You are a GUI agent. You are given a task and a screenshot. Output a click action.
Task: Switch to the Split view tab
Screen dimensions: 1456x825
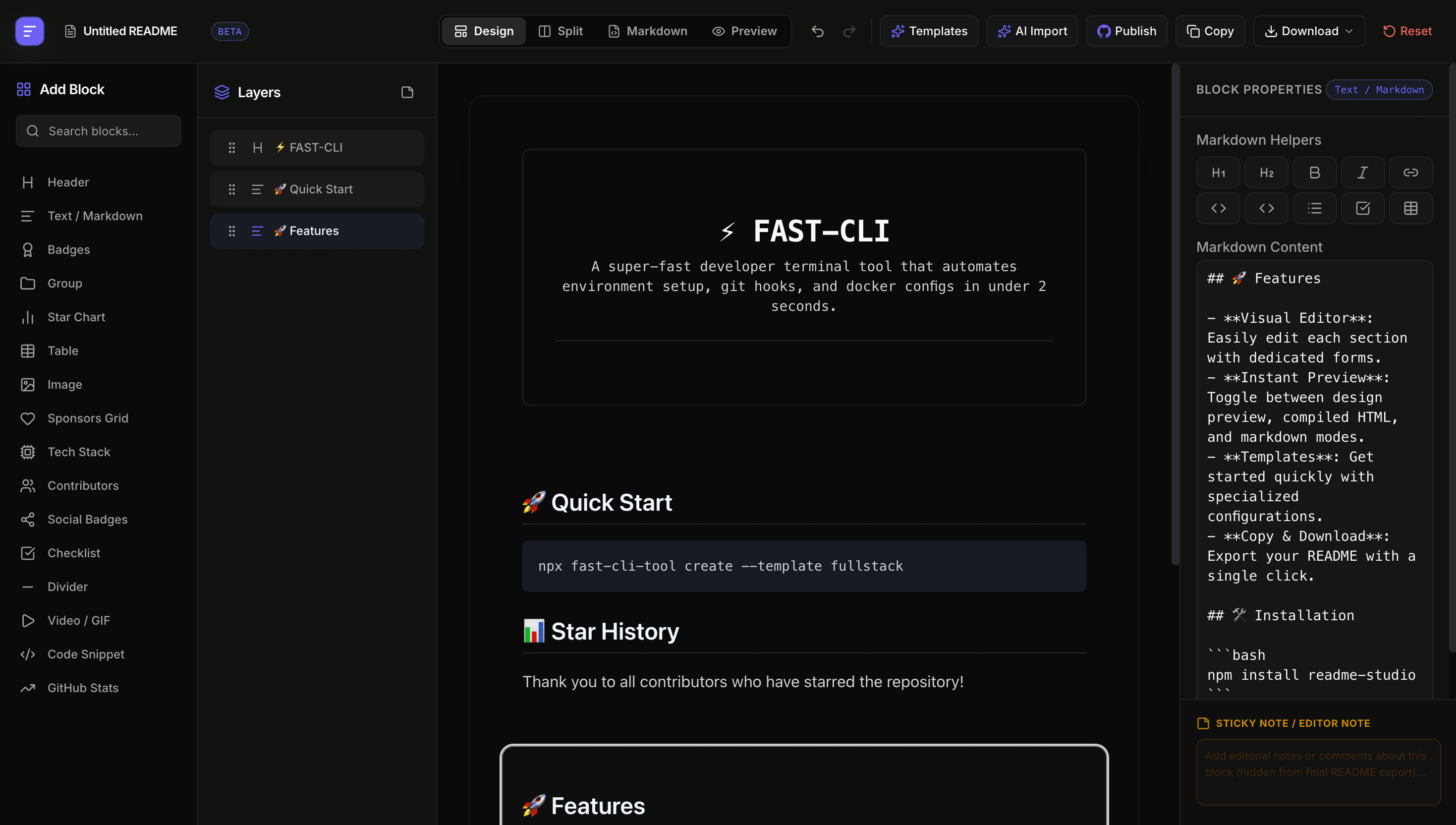560,31
